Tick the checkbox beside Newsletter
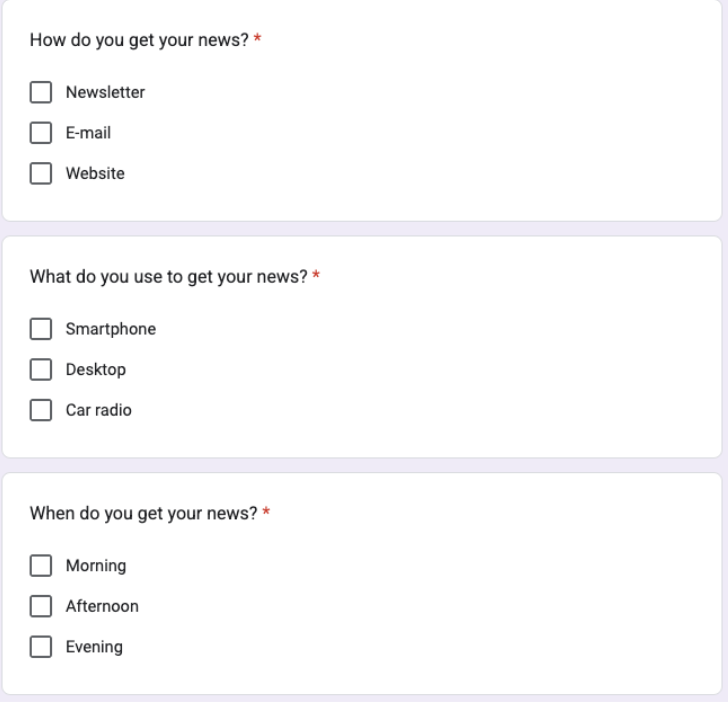Image resolution: width=728 pixels, height=702 pixels. (41, 92)
